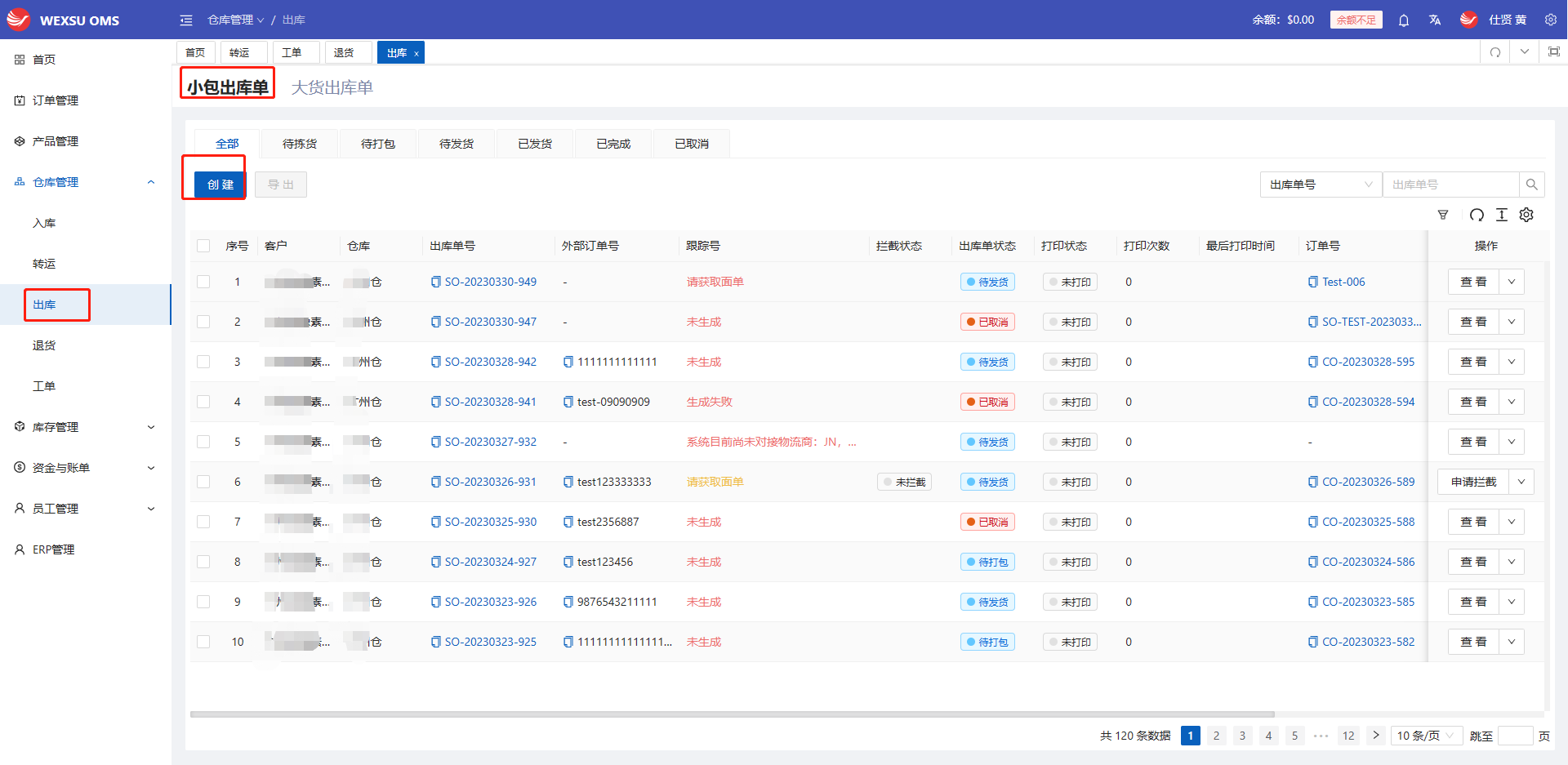The width and height of the screenshot is (1568, 765).
Task: Click the 余额不足 red badge
Action: pyautogui.click(x=1356, y=20)
